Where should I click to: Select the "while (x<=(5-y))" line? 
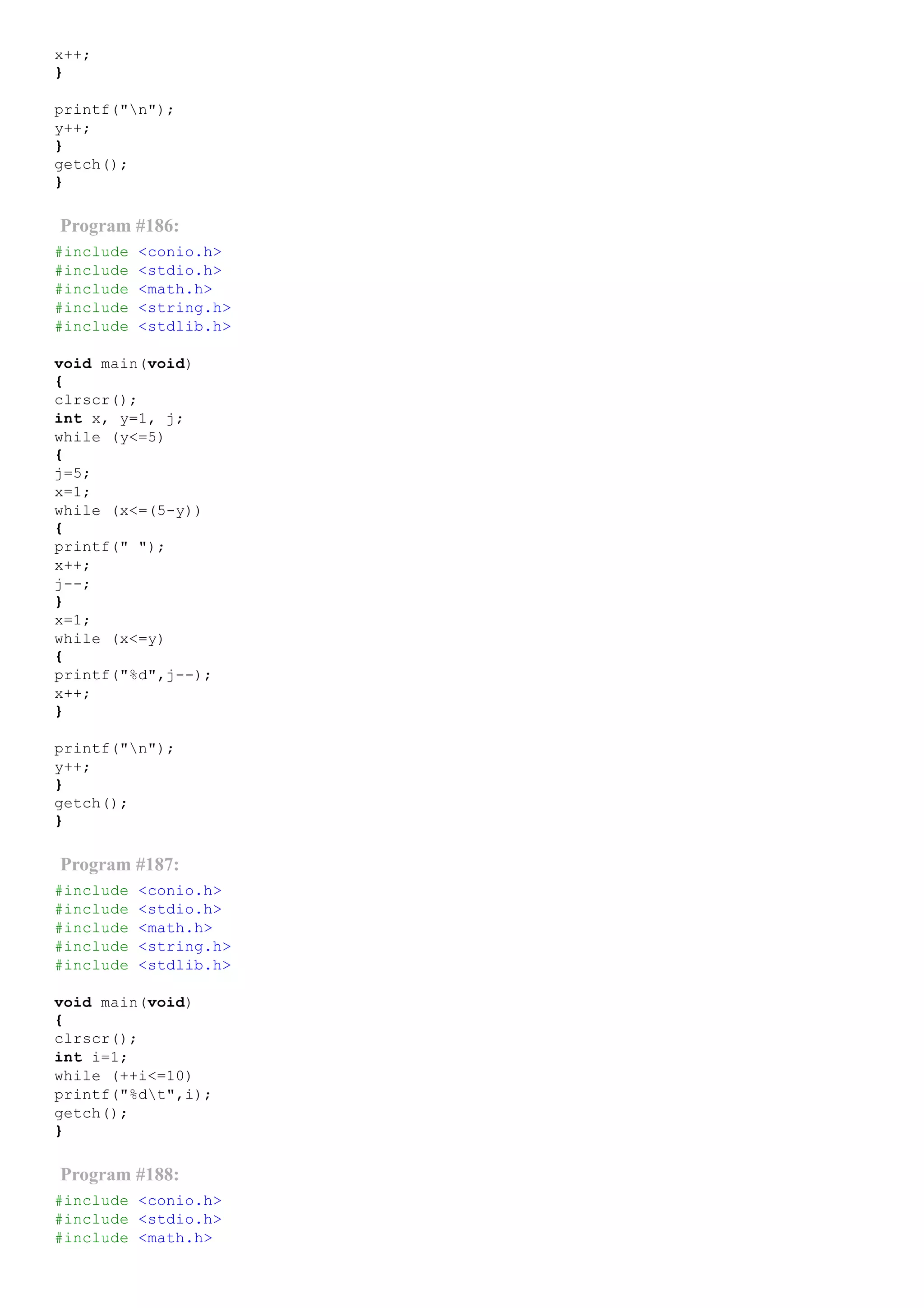coord(128,511)
